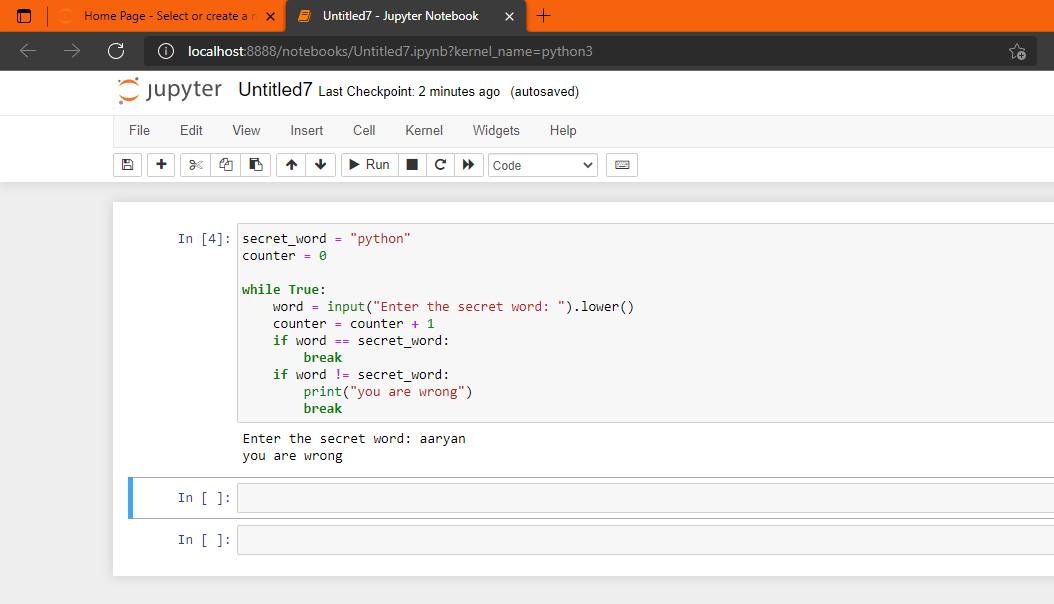Open the Widgets menu

click(496, 130)
